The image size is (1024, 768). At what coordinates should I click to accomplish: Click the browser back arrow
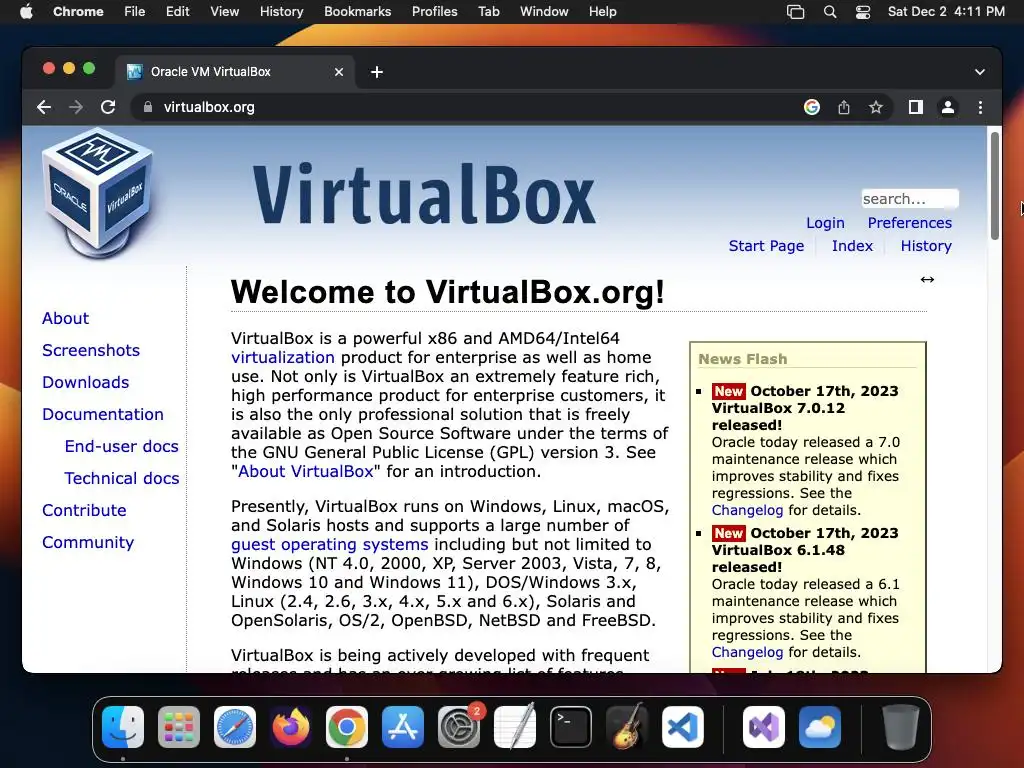[x=44, y=107]
